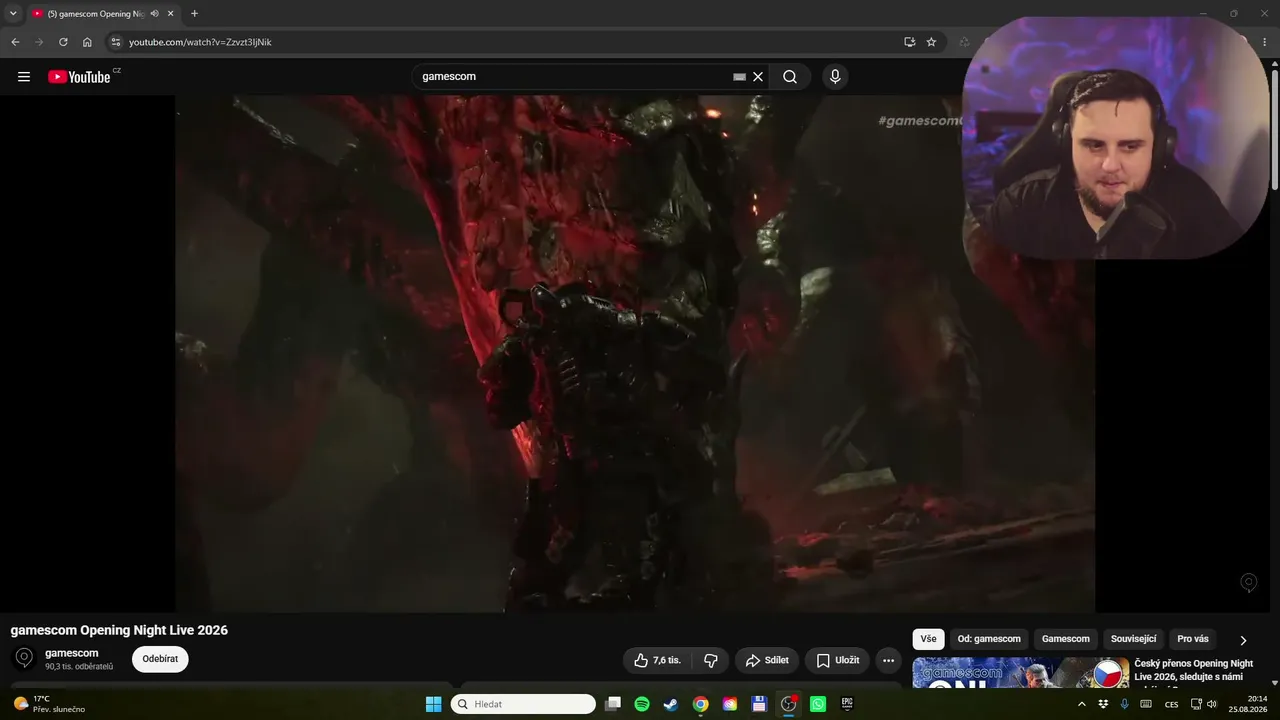The width and height of the screenshot is (1280, 720).
Task: Open the browser home page button
Action: coord(87,42)
